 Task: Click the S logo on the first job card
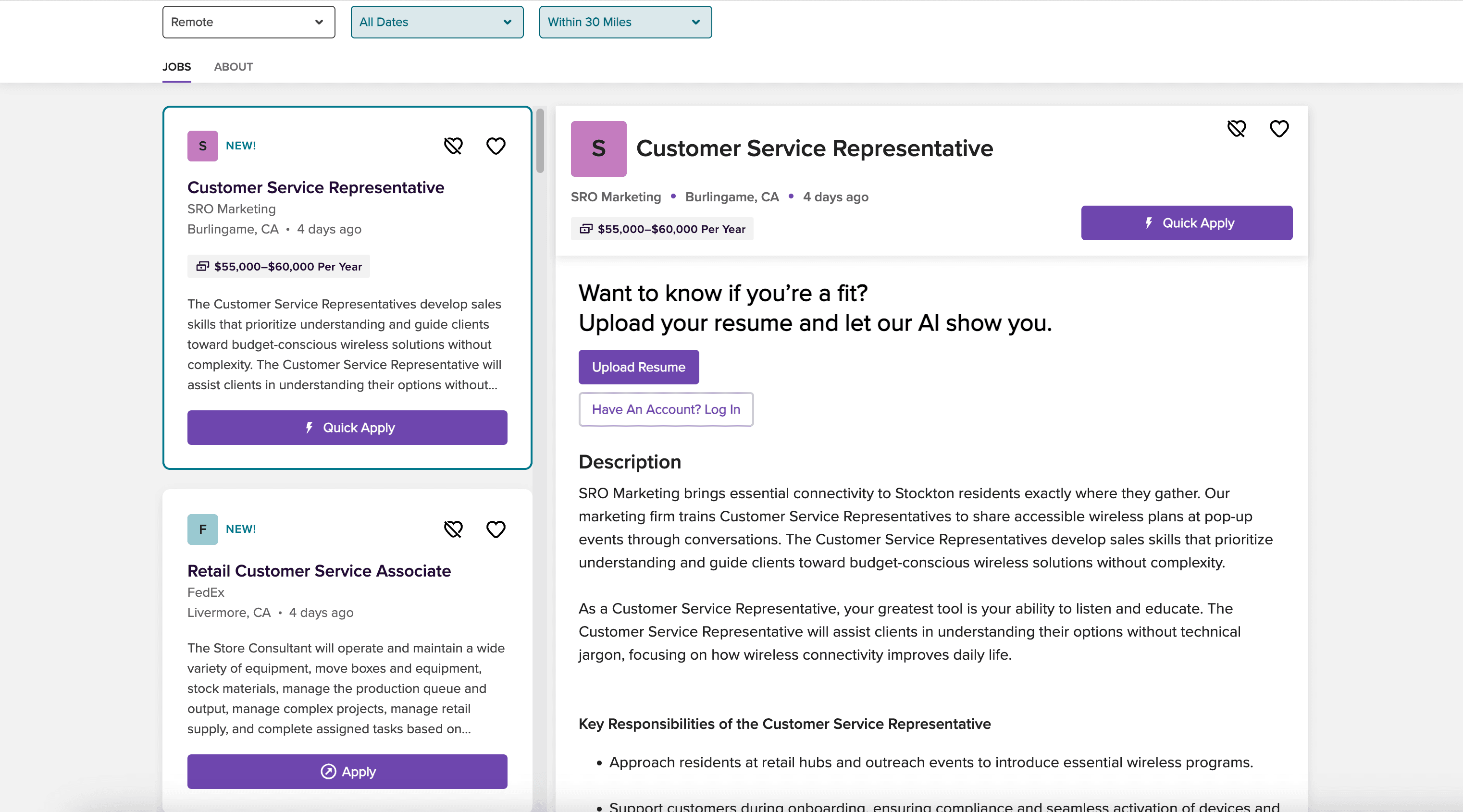[x=202, y=146]
